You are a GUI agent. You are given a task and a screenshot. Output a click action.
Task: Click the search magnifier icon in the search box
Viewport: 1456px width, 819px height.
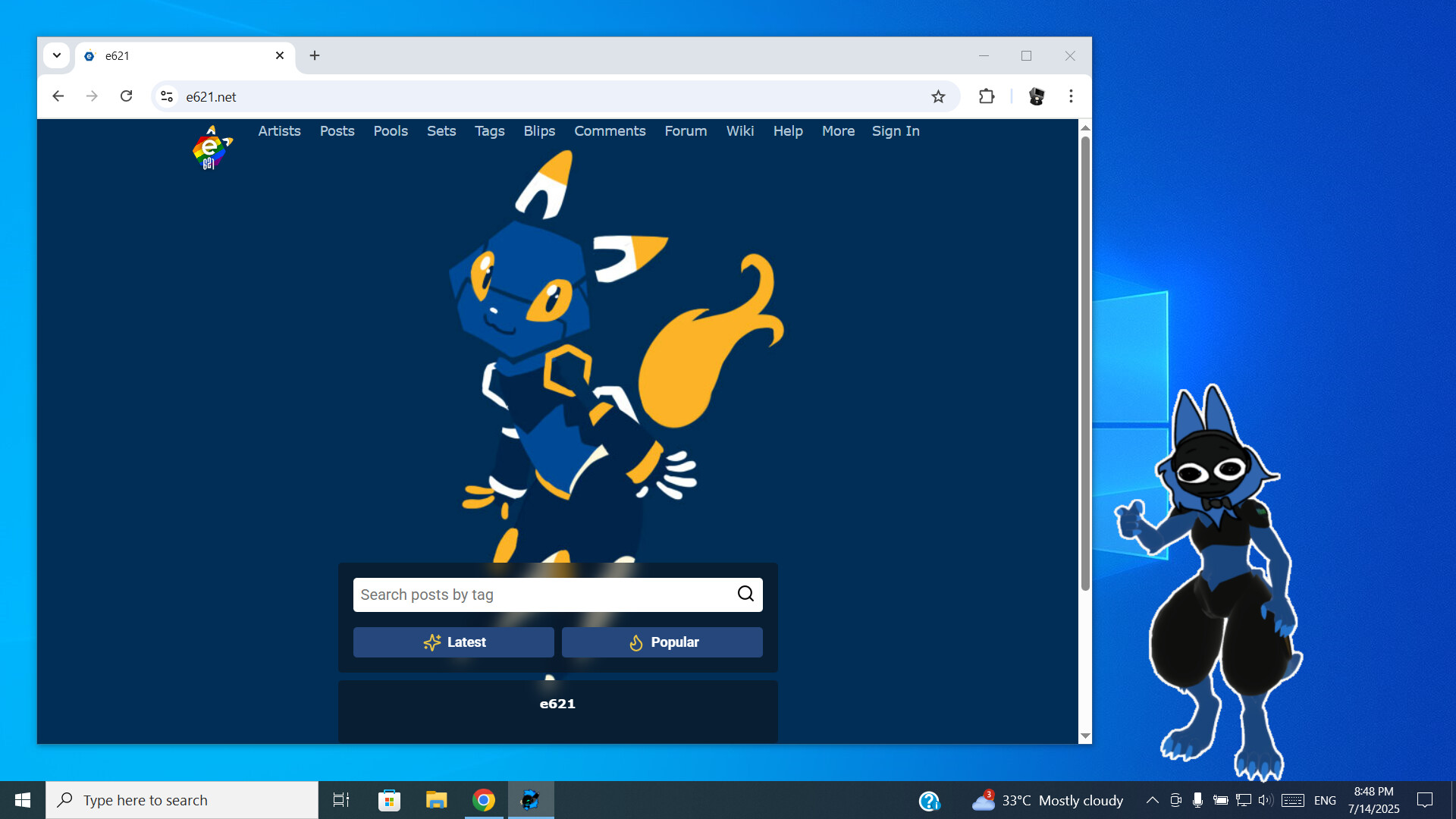coord(745,594)
